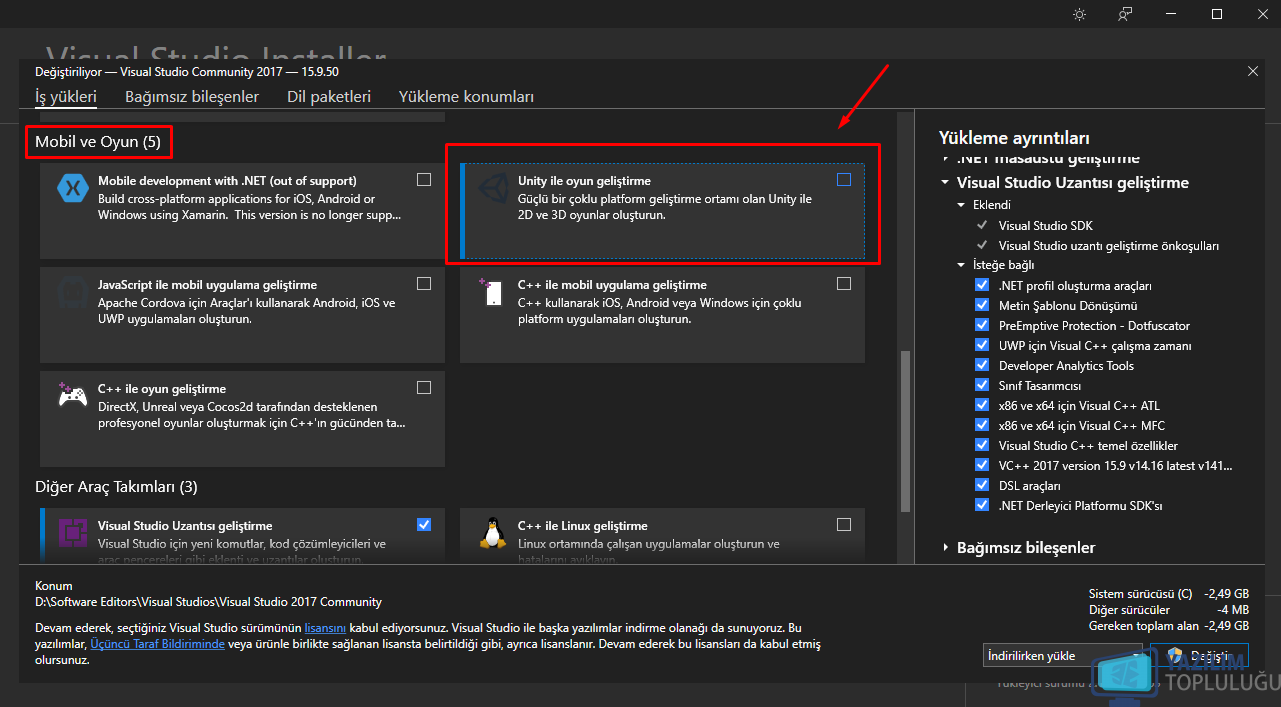Click the Xamarin mobile development icon
Image resolution: width=1281 pixels, height=707 pixels.
(x=72, y=187)
